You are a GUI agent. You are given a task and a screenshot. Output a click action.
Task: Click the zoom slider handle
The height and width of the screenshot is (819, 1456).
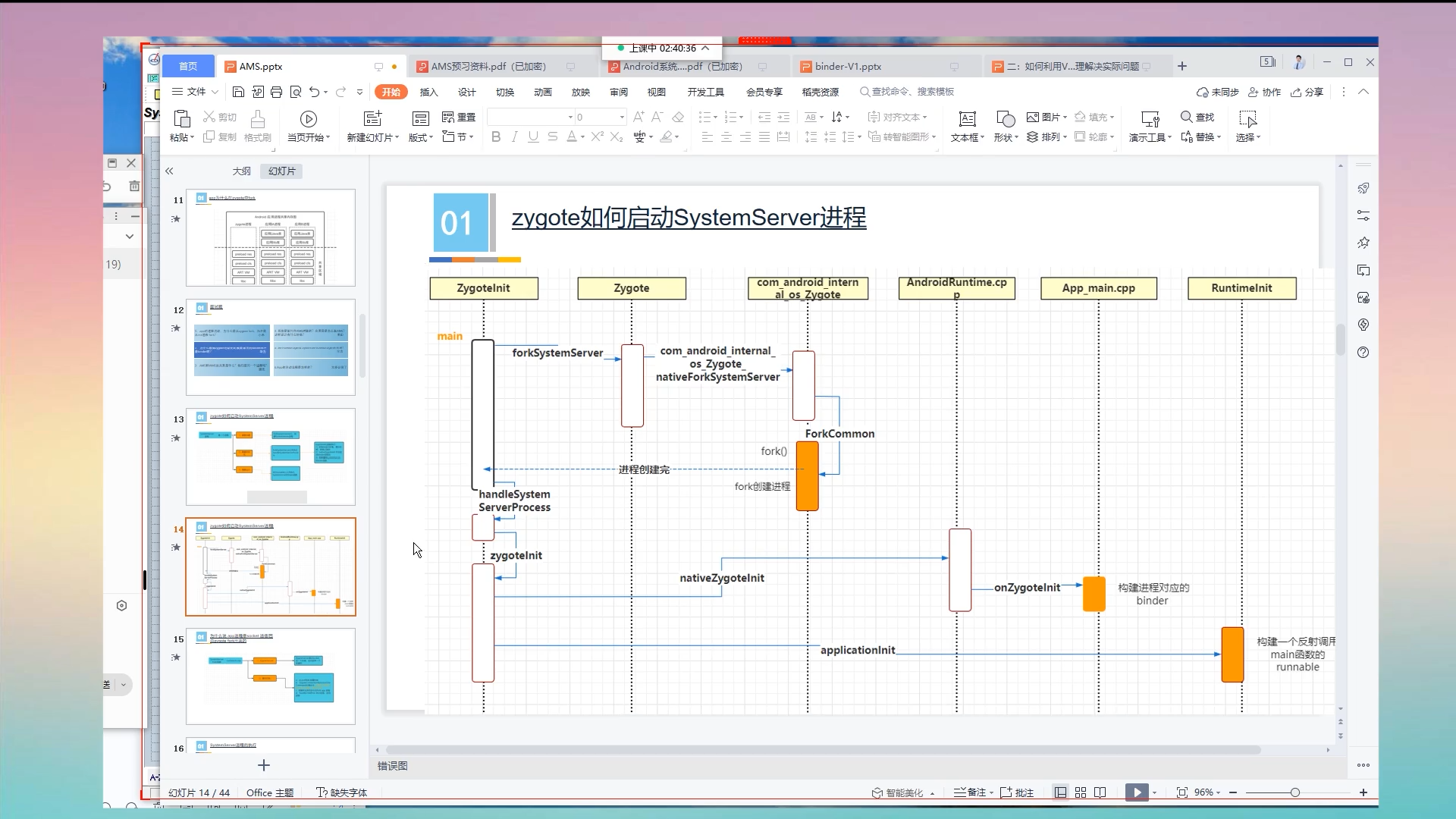(x=1295, y=792)
